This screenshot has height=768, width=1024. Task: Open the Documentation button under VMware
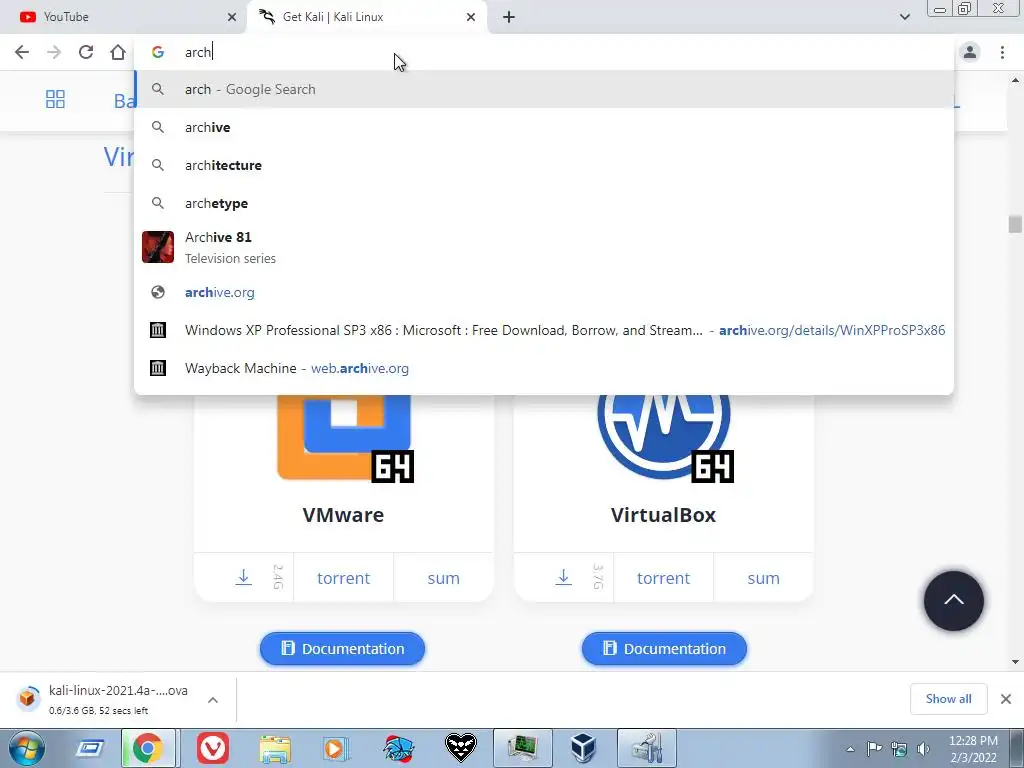[342, 648]
